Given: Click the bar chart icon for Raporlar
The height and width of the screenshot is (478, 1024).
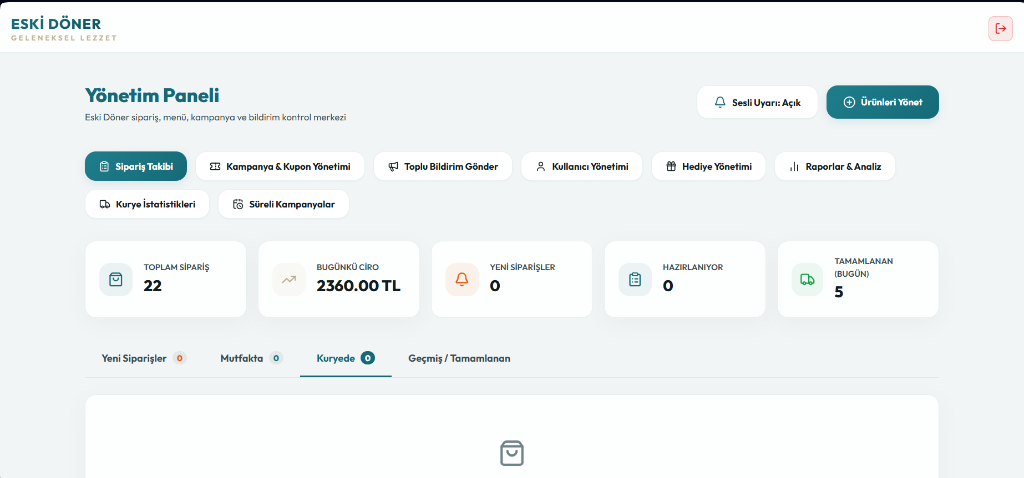Looking at the screenshot, I should tap(794, 167).
